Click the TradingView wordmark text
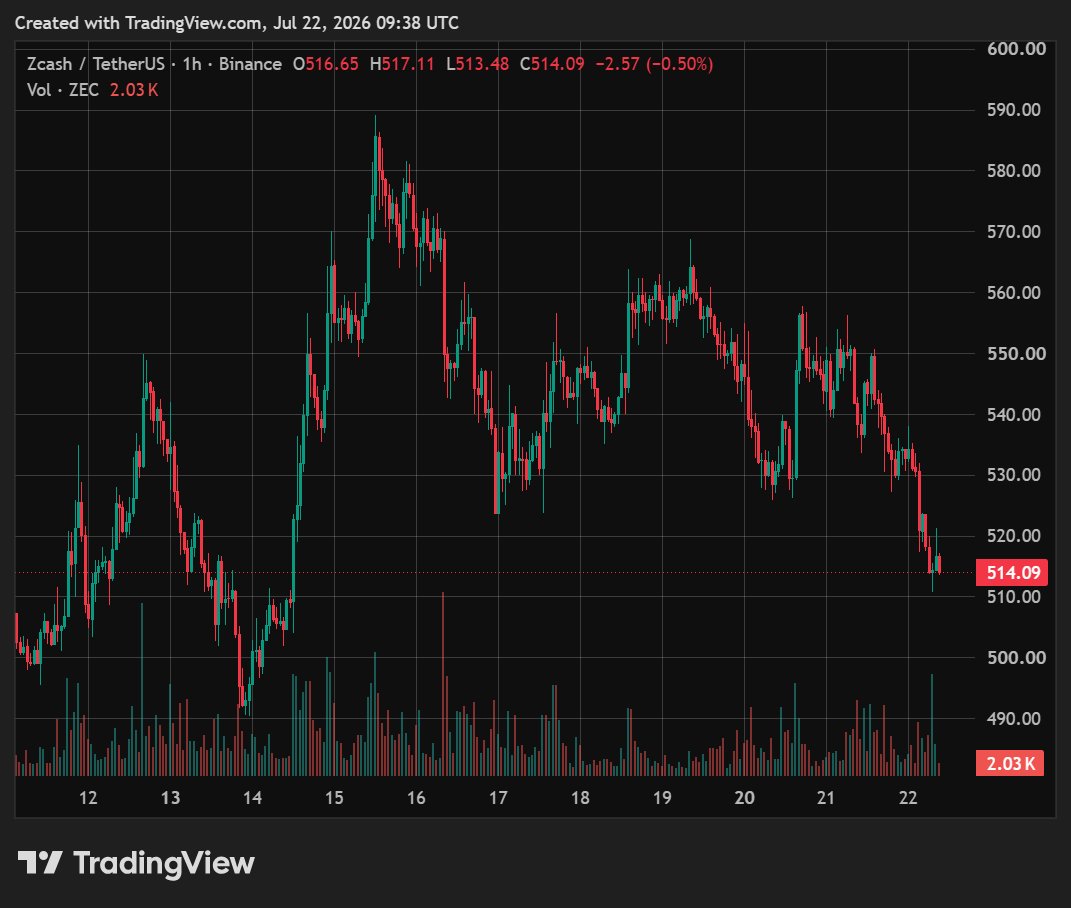Screen dimensions: 1071x908 click(x=164, y=863)
